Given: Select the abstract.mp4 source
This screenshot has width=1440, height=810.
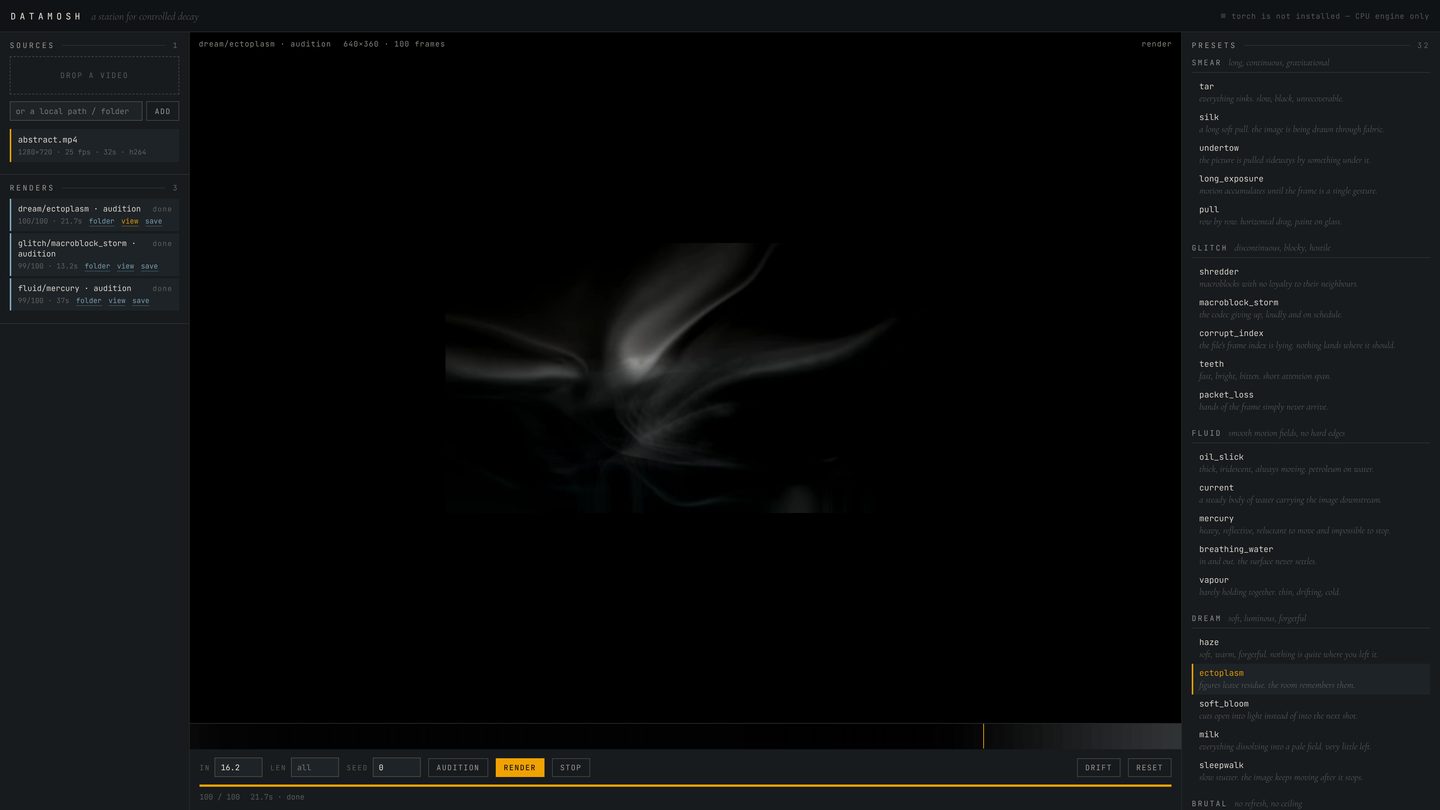Looking at the screenshot, I should click(95, 145).
